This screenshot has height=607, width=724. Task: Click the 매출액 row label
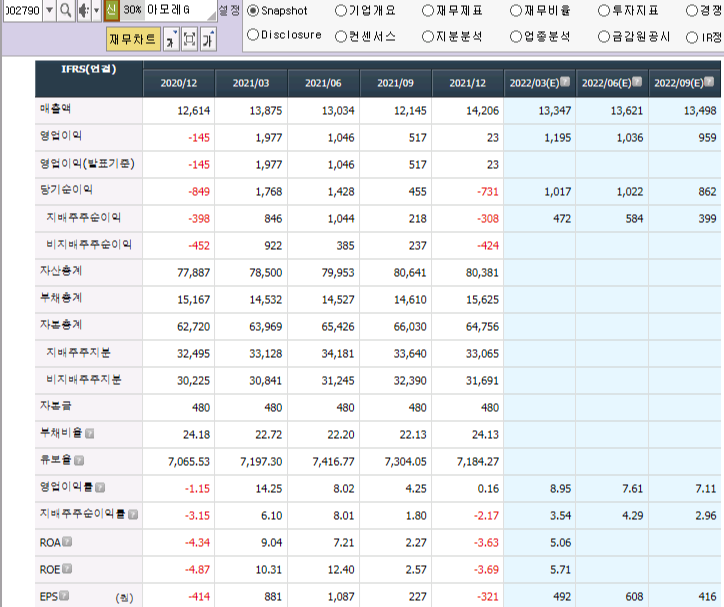55,109
